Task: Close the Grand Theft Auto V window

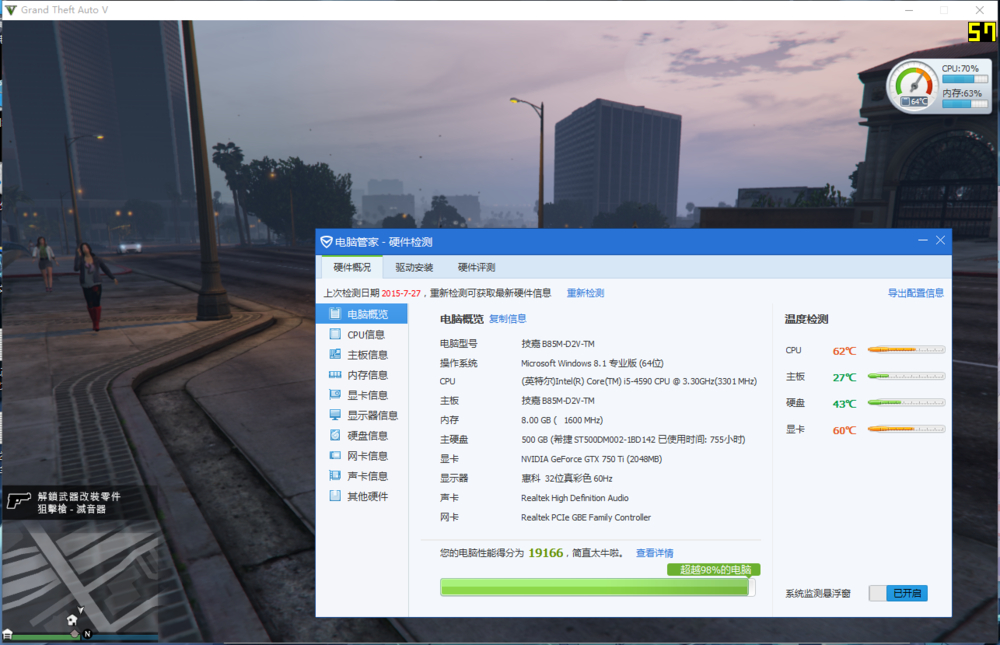Action: (980, 10)
